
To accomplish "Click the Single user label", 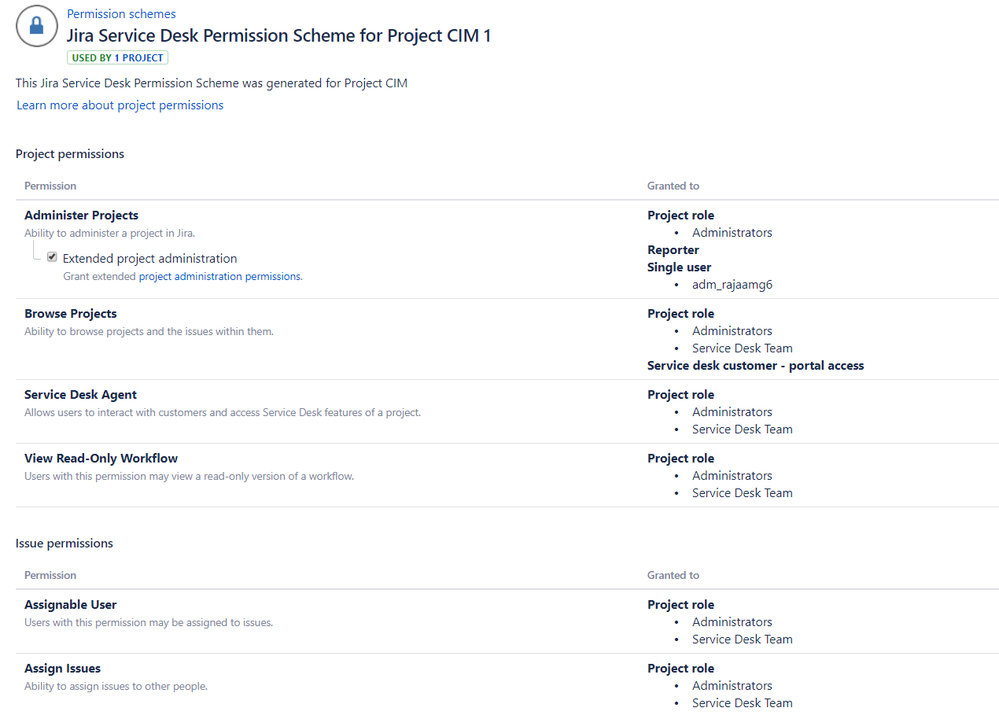I will click(679, 267).
